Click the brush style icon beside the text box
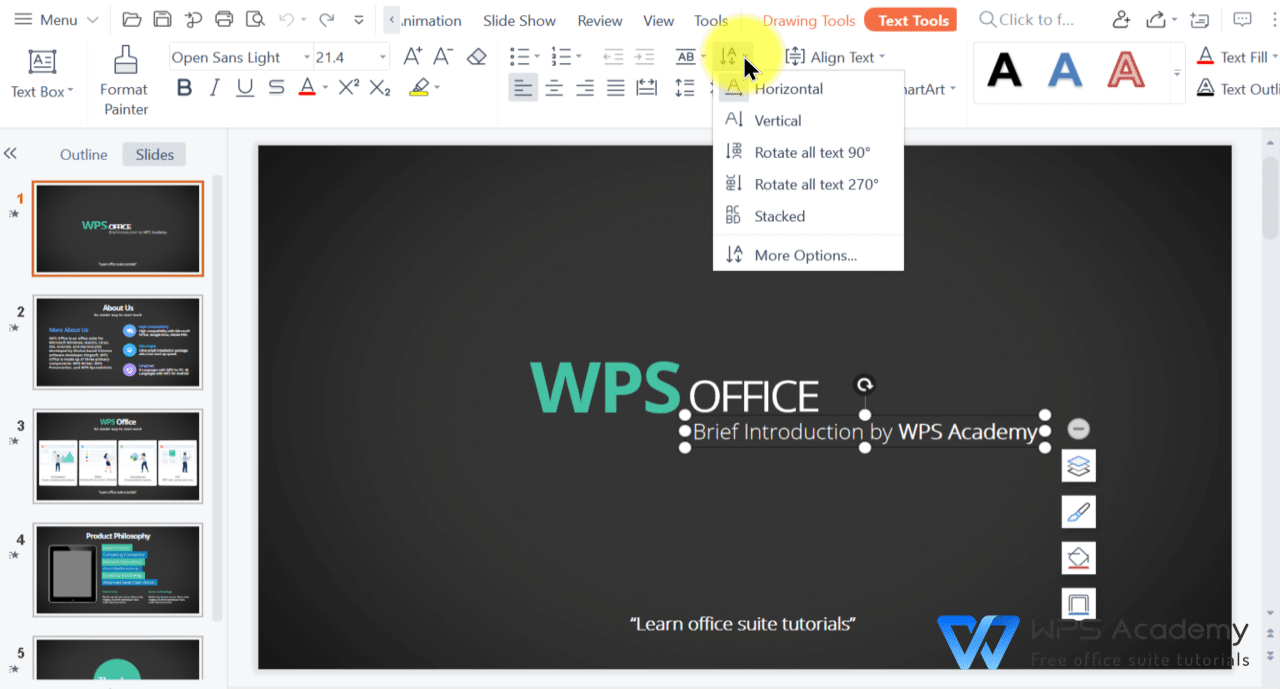 [x=1078, y=512]
